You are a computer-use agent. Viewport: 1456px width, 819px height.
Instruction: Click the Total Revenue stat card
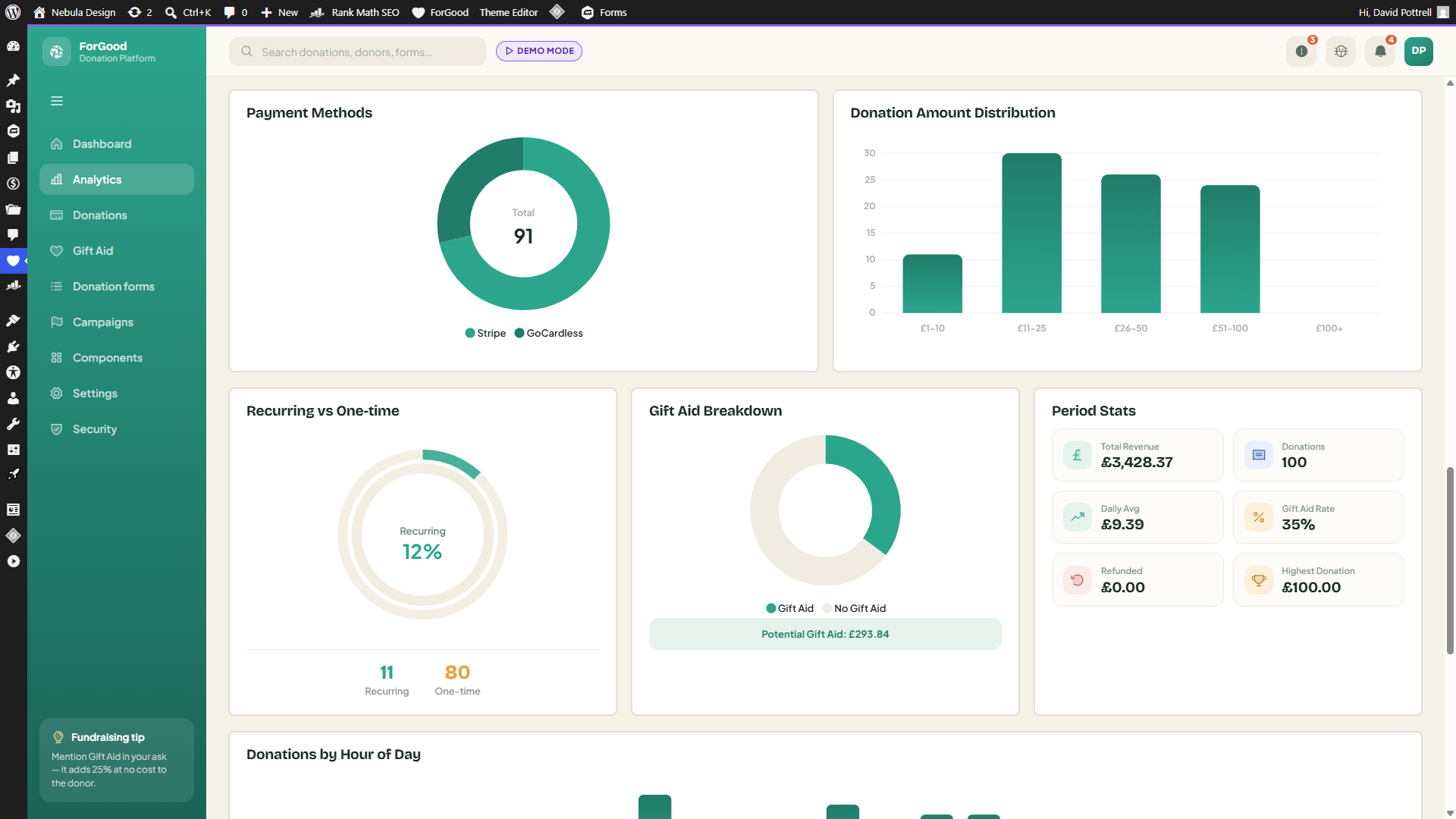coord(1137,455)
